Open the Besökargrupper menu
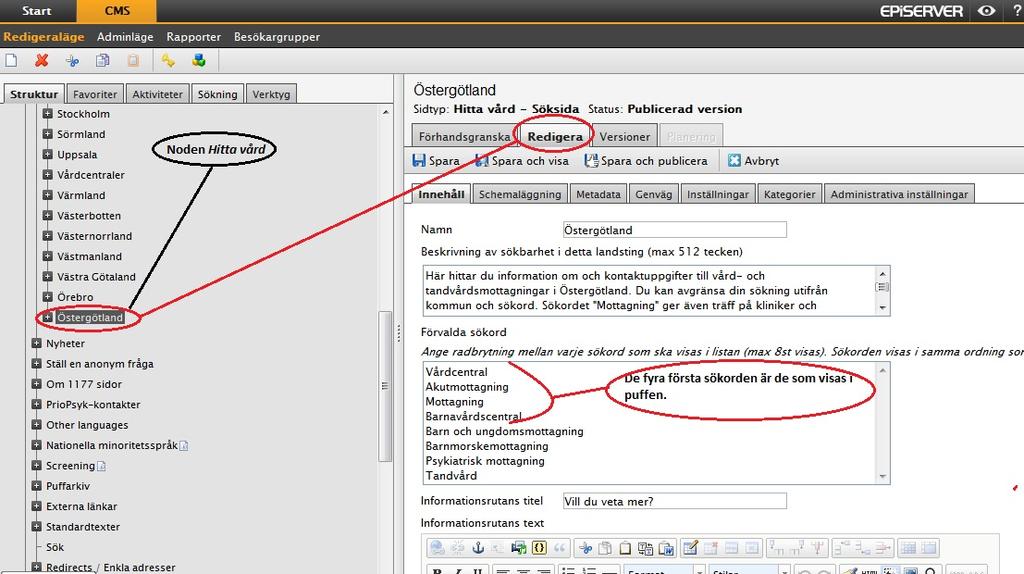 click(x=277, y=37)
